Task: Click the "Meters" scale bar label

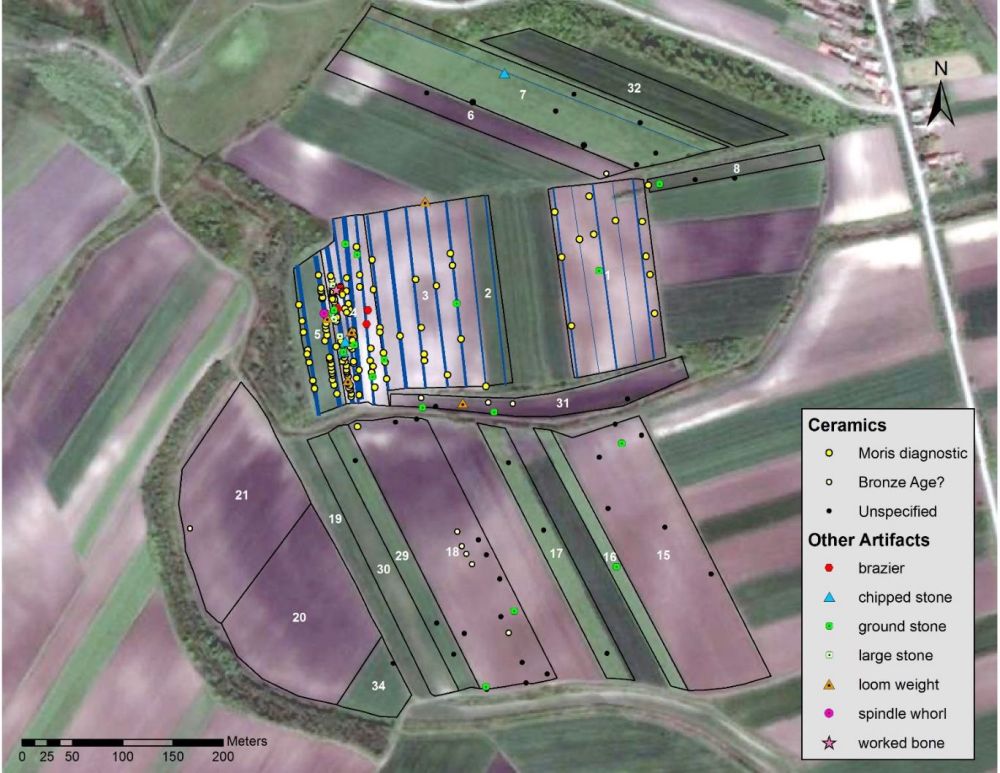Action: (x=247, y=741)
